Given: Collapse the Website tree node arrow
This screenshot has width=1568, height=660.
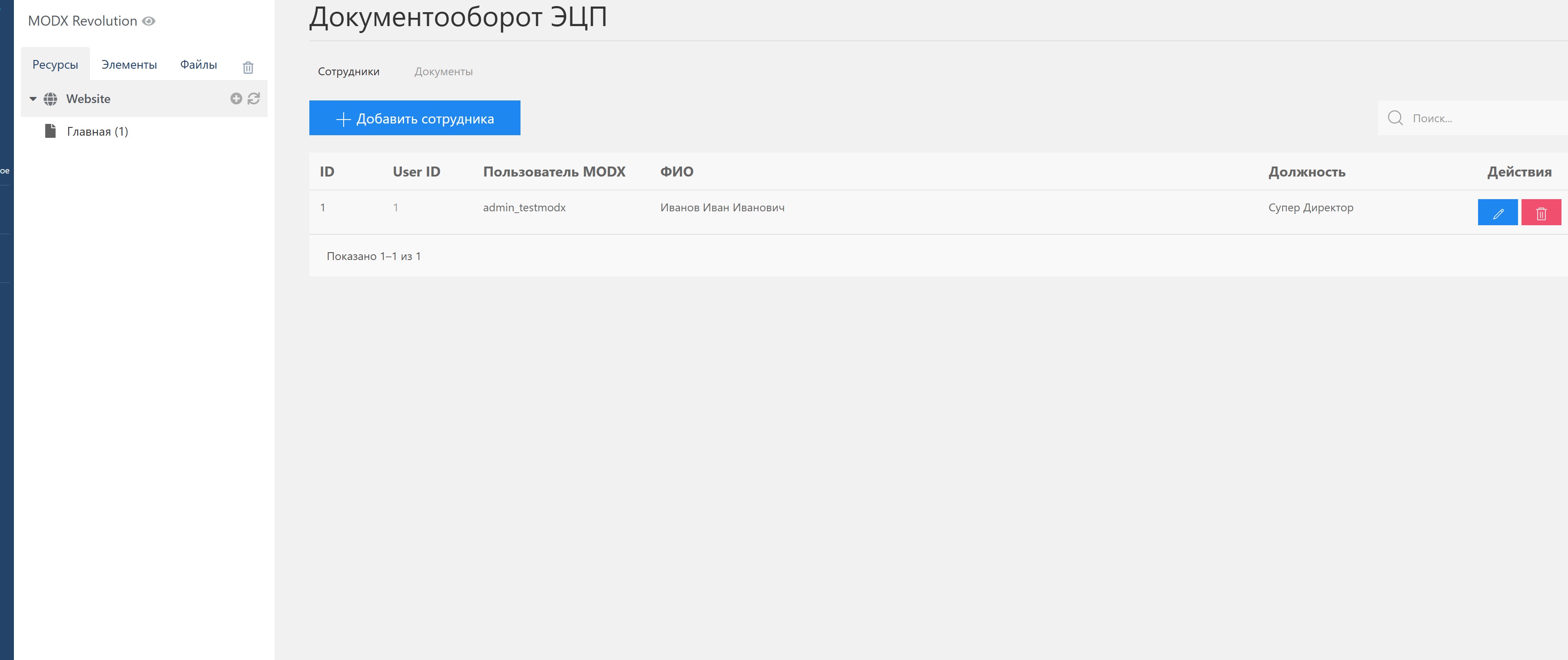Looking at the screenshot, I should (x=33, y=99).
